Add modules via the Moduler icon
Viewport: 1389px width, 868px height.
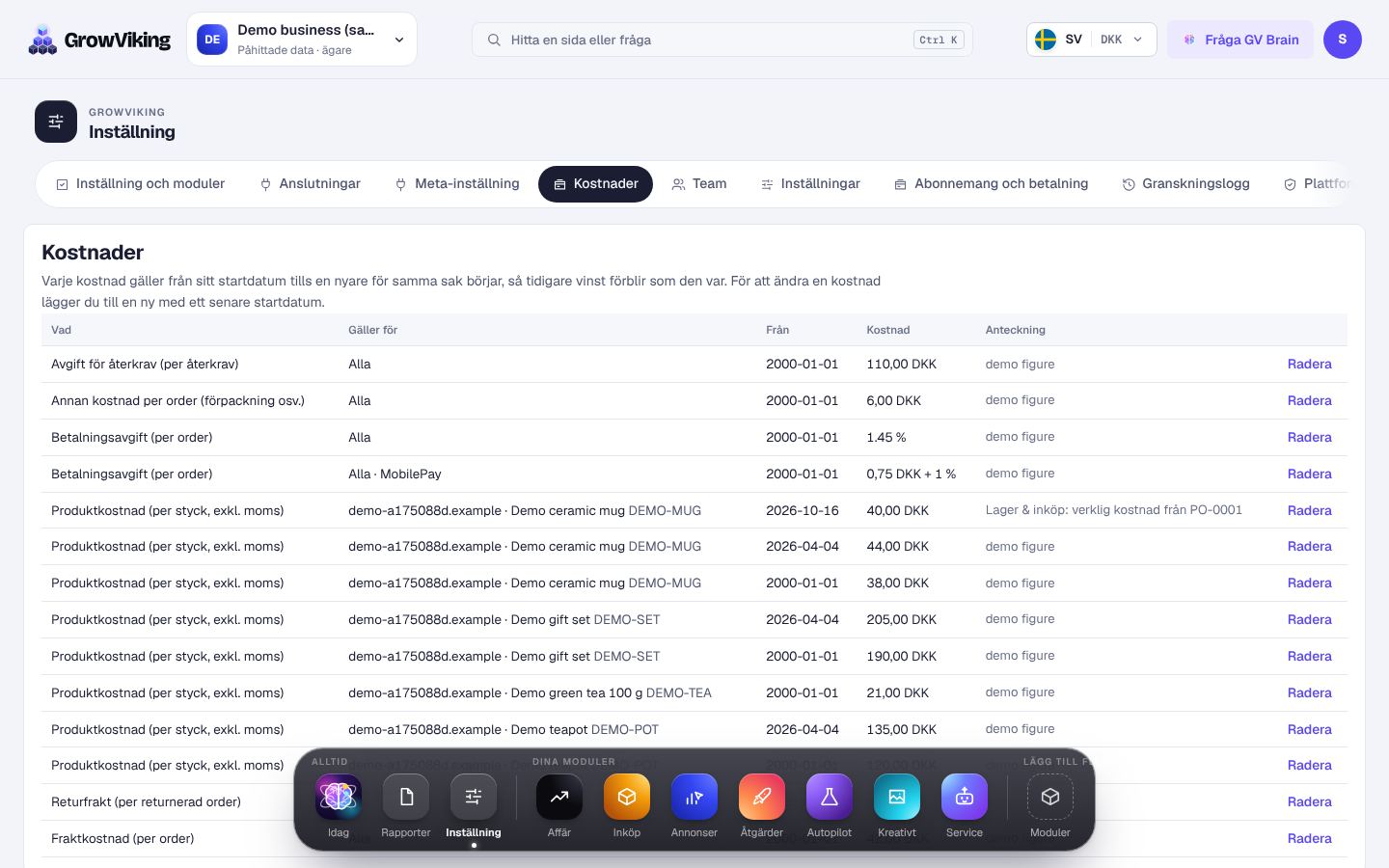[x=1050, y=797]
